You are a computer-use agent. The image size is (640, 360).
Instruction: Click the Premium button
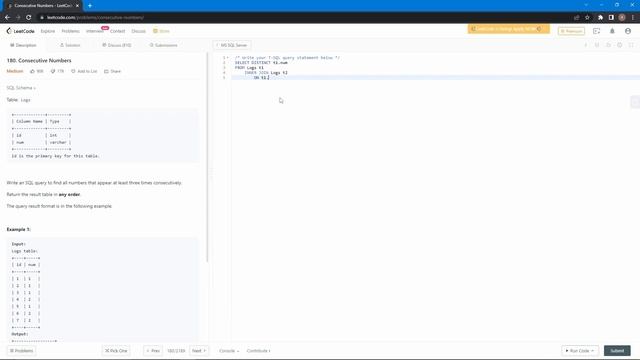pyautogui.click(x=571, y=31)
